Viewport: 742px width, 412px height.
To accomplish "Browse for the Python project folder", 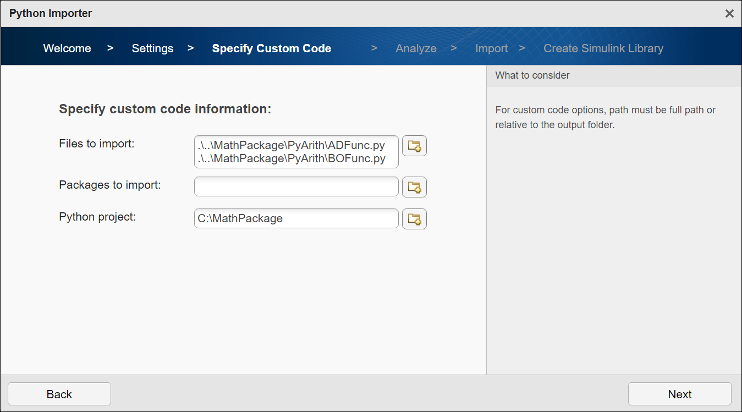I will (414, 219).
